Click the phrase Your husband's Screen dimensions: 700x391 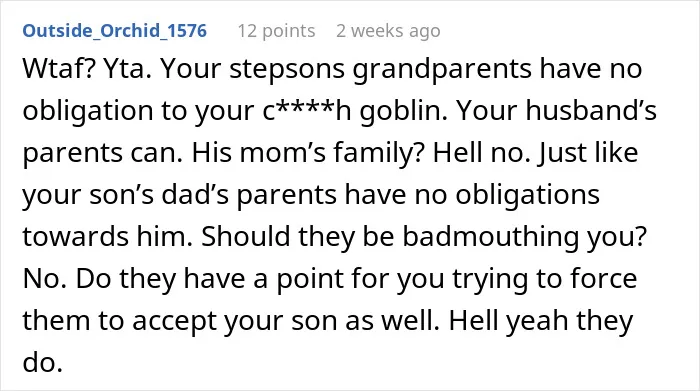(556, 111)
